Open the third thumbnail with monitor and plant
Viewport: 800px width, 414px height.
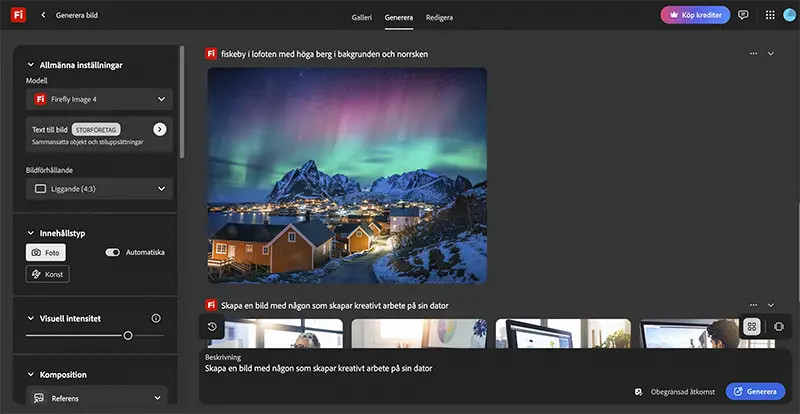pyautogui.click(x=563, y=333)
